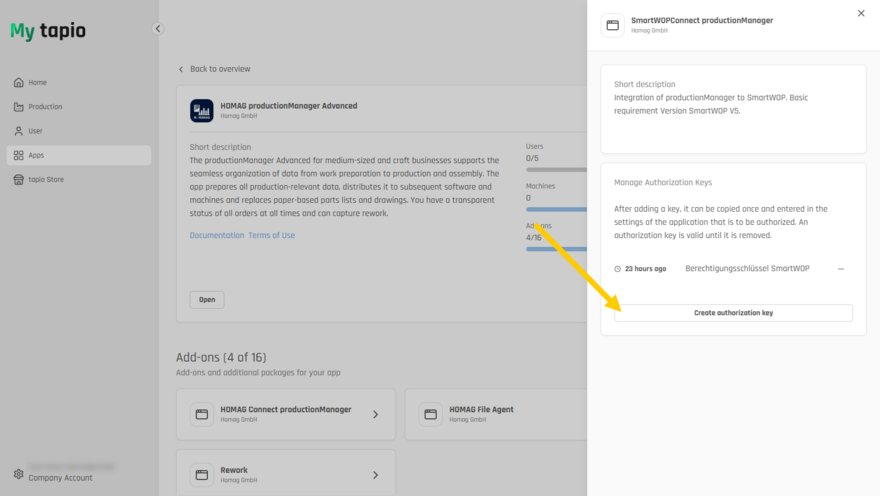Expand the Rework add-on chevron
Viewport: 880px width, 496px height.
pos(375,475)
